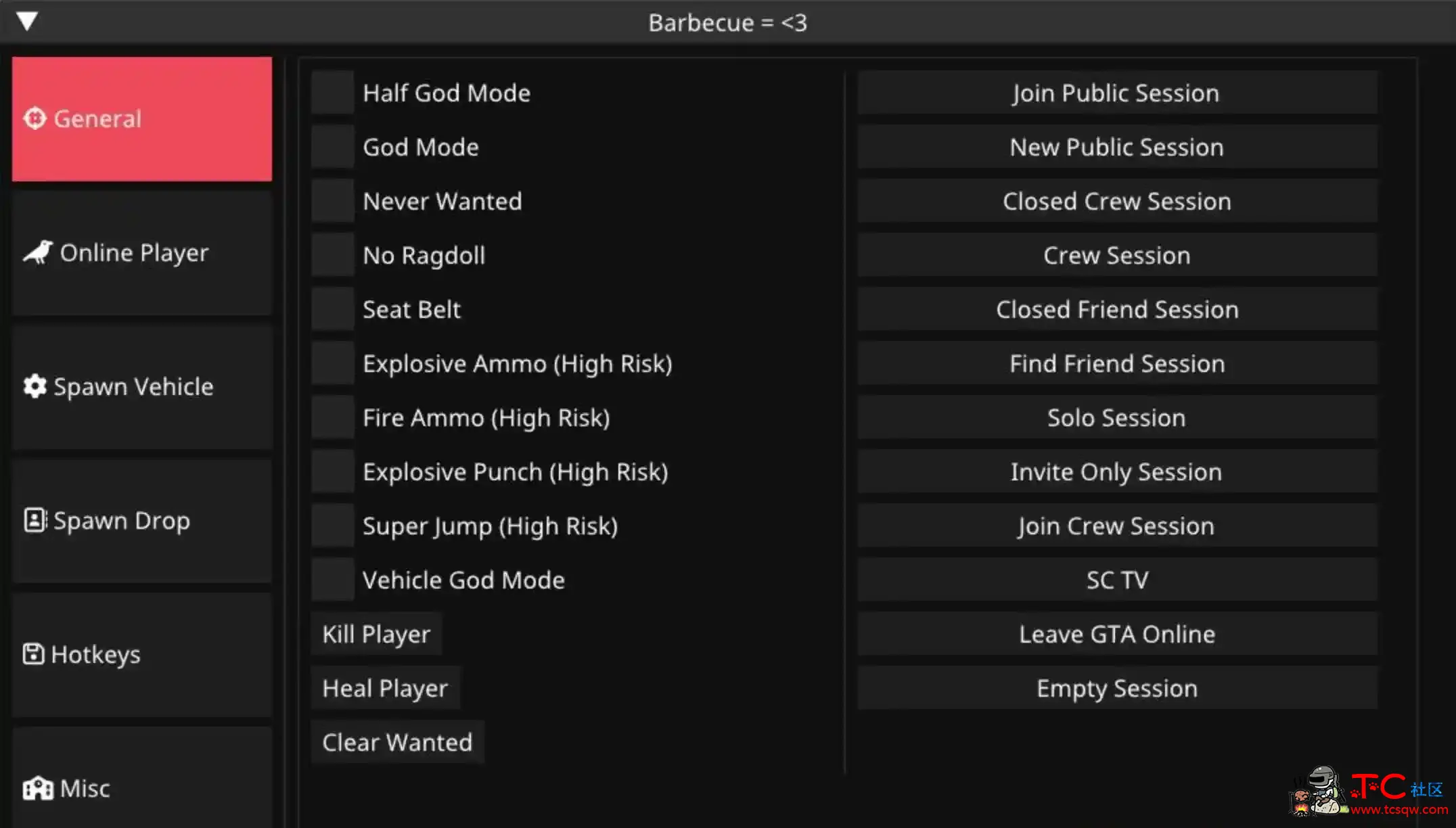Open the Spawn Vehicle panel icon

36,385
